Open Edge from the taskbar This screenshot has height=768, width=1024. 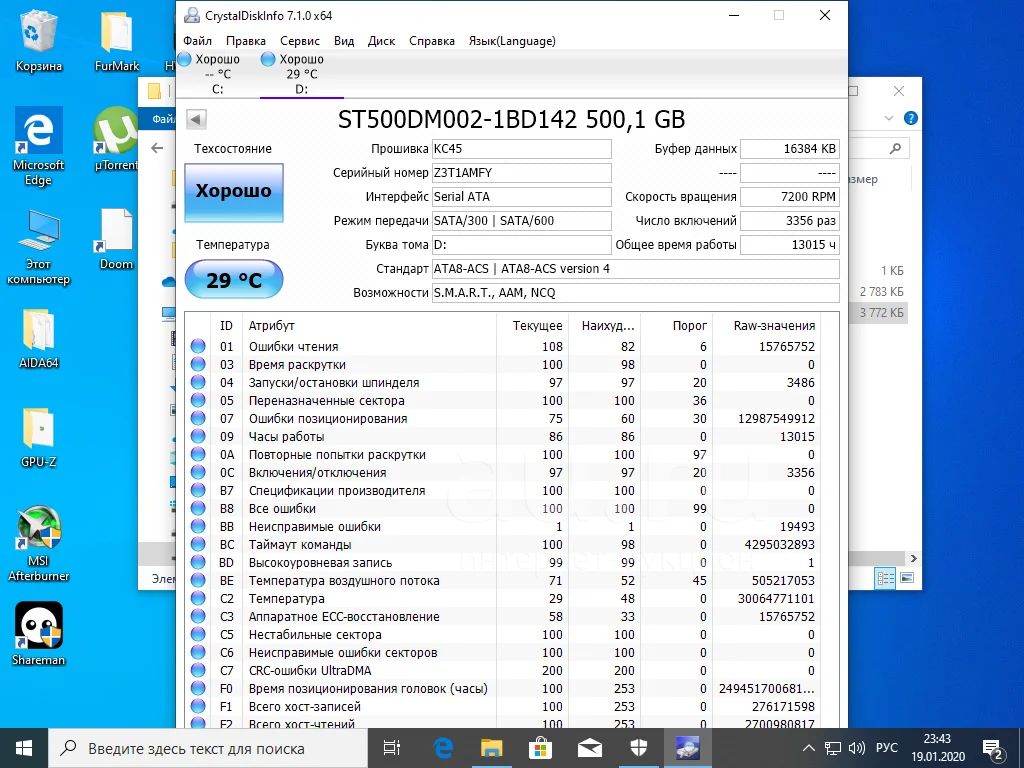pyautogui.click(x=443, y=748)
